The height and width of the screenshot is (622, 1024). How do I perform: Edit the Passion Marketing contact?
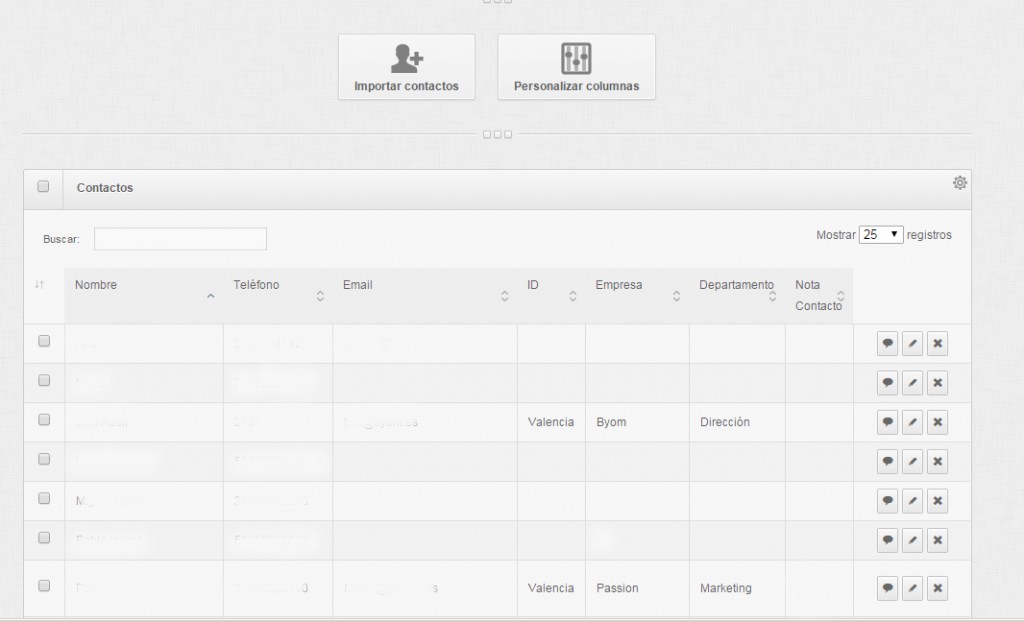tap(912, 588)
